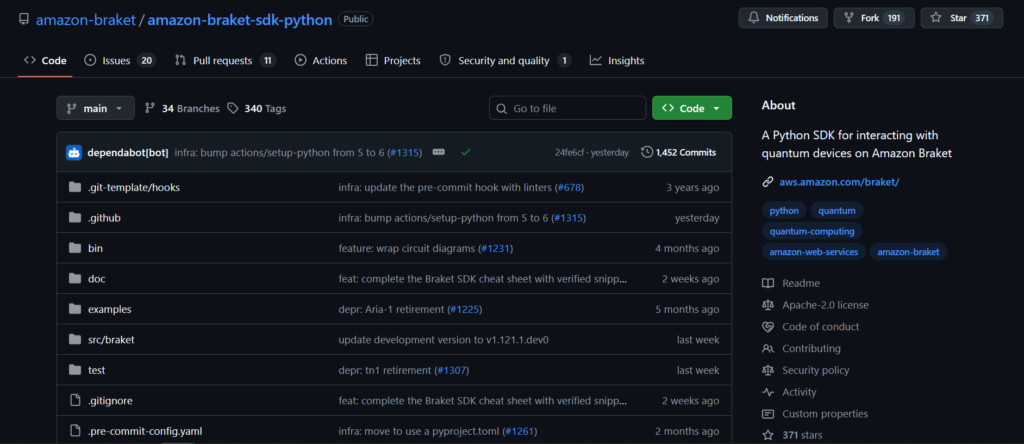Expand the main branch selector dropdown
This screenshot has height=444, width=1024.
95,108
